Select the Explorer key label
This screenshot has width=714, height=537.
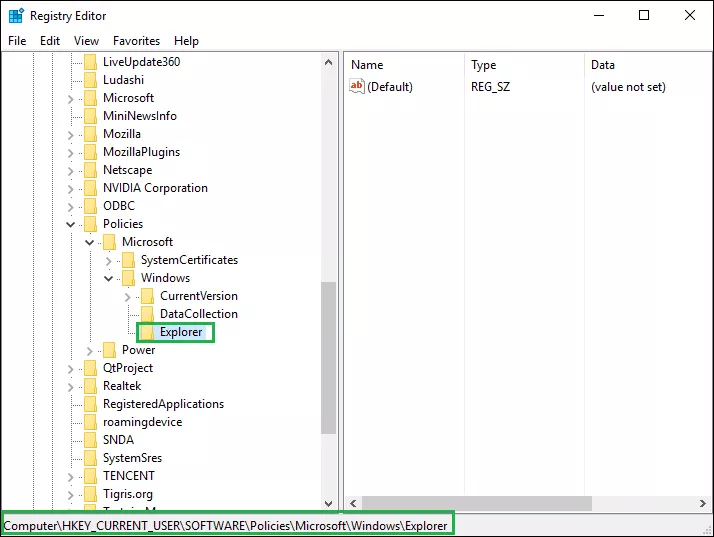(x=181, y=332)
